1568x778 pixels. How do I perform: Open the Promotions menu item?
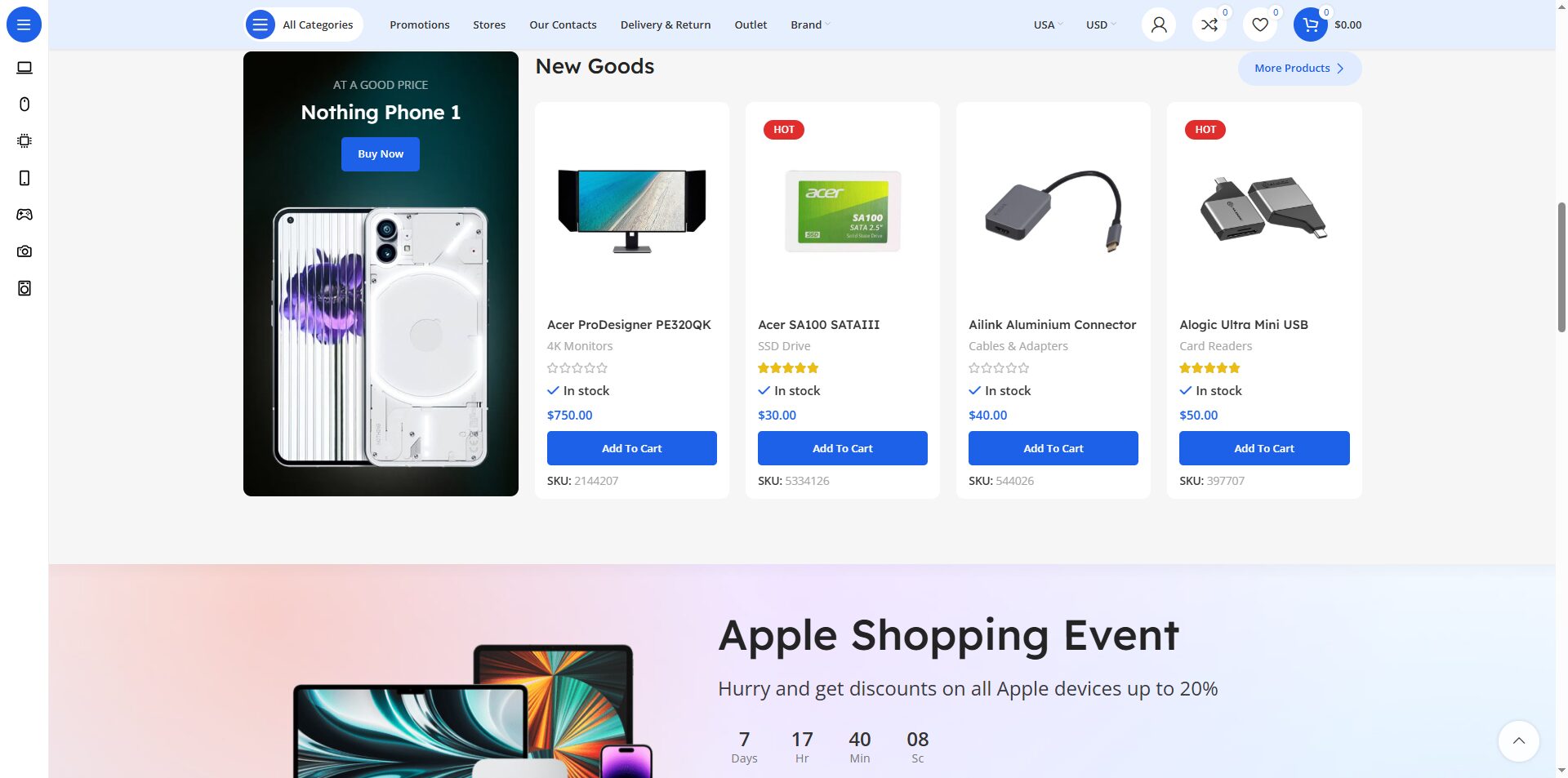[x=420, y=24]
